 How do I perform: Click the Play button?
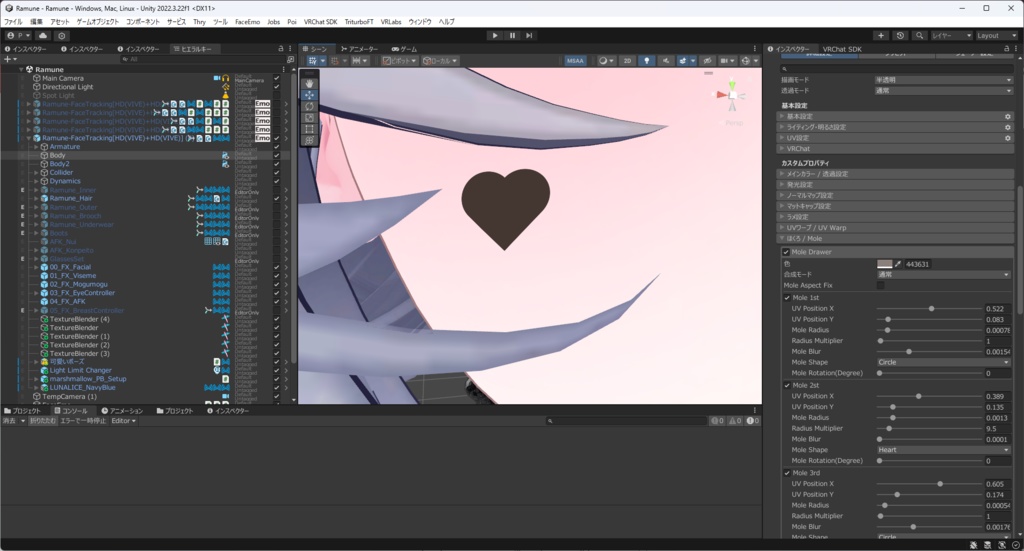pyautogui.click(x=495, y=35)
